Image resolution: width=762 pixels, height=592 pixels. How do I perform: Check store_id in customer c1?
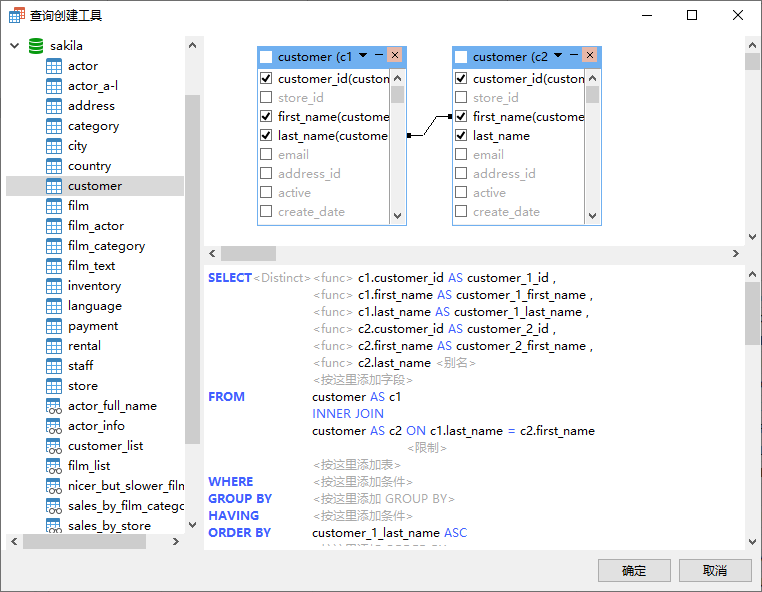(266, 97)
